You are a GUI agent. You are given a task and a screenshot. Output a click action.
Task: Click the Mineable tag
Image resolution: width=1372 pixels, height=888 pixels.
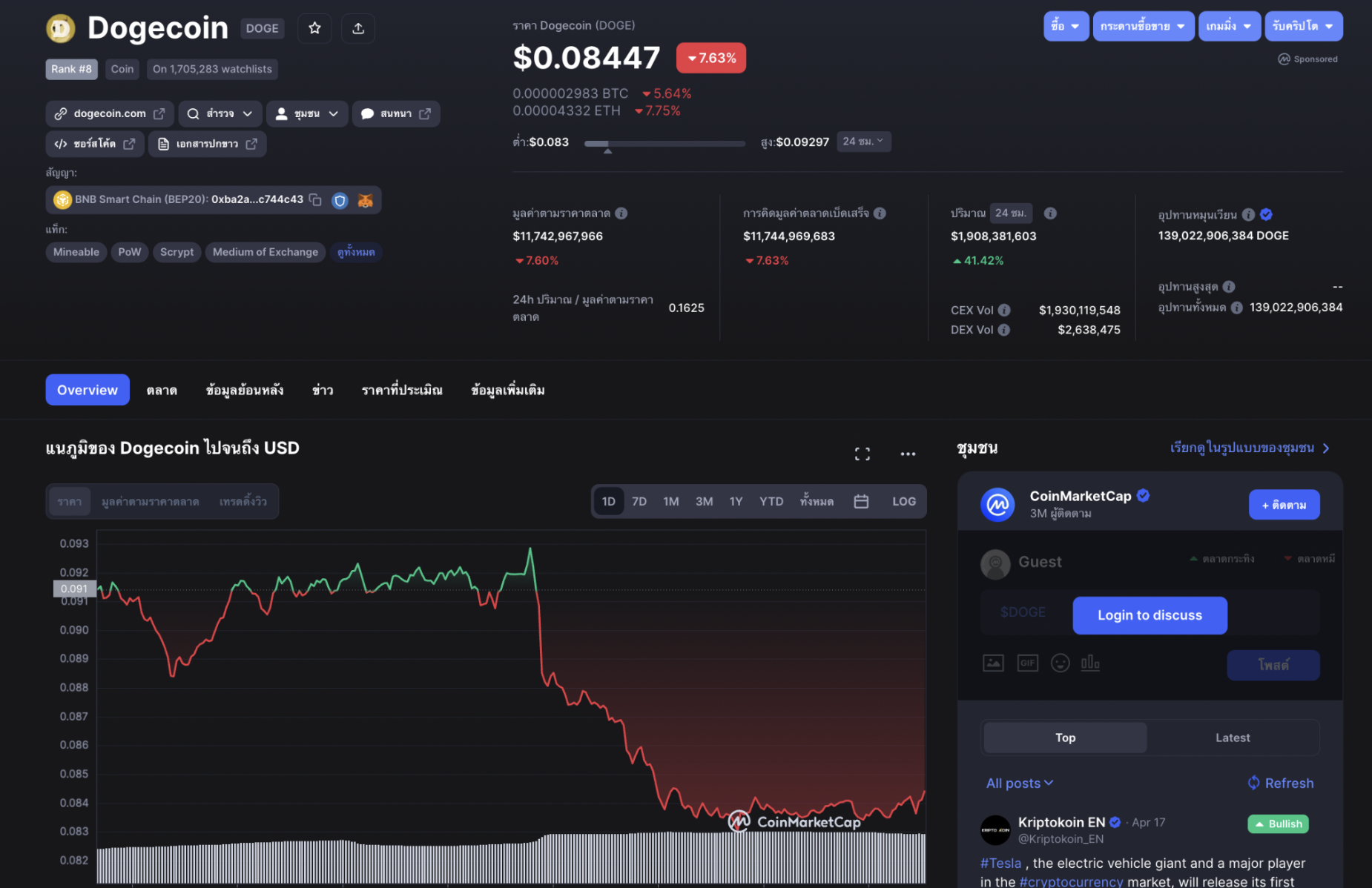pyautogui.click(x=76, y=252)
